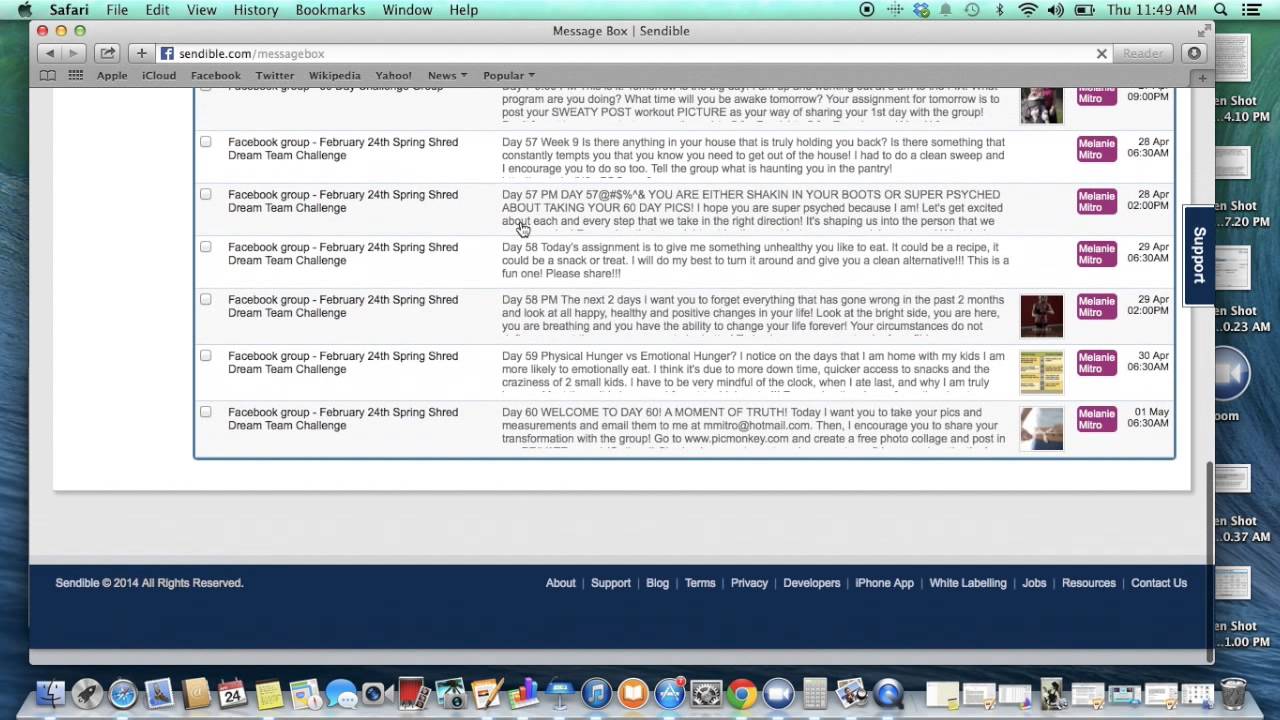This screenshot has width=1280, height=720.
Task: Expand the Popular bookmarks dropdown
Action: click(x=508, y=75)
